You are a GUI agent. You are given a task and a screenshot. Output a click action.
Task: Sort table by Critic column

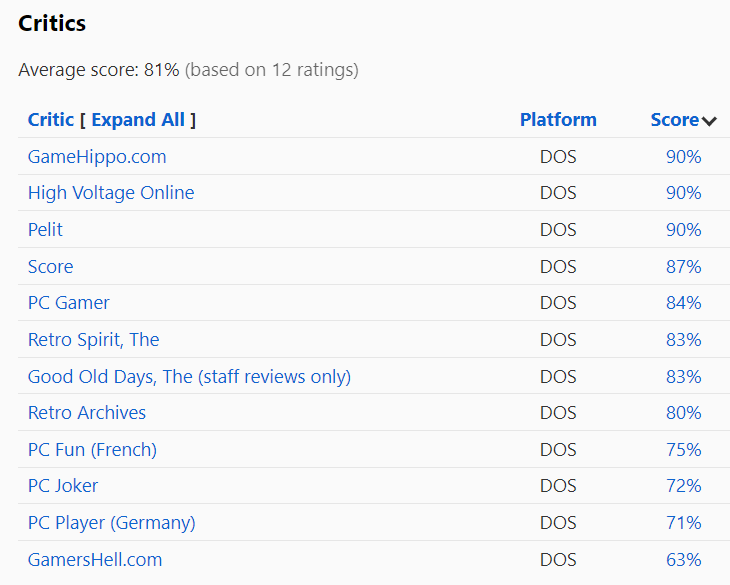50,120
